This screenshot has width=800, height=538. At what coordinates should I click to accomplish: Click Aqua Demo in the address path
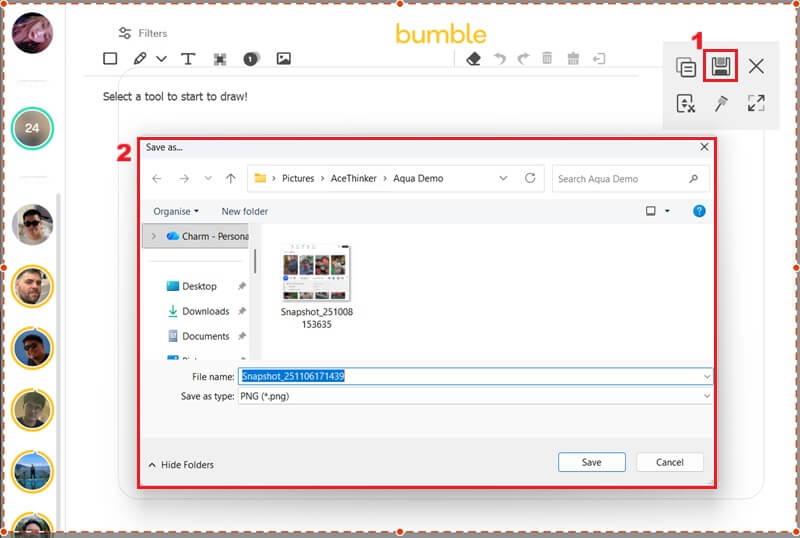coord(418,178)
